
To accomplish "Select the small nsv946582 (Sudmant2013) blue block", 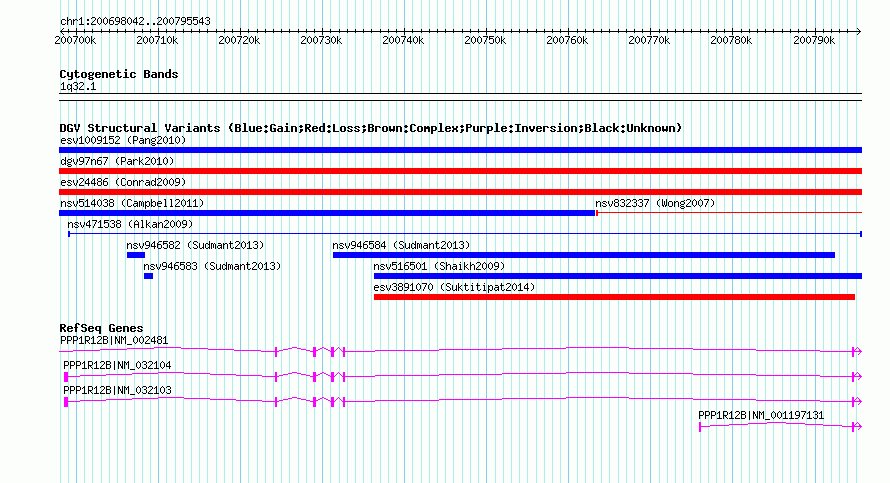I will [136, 255].
